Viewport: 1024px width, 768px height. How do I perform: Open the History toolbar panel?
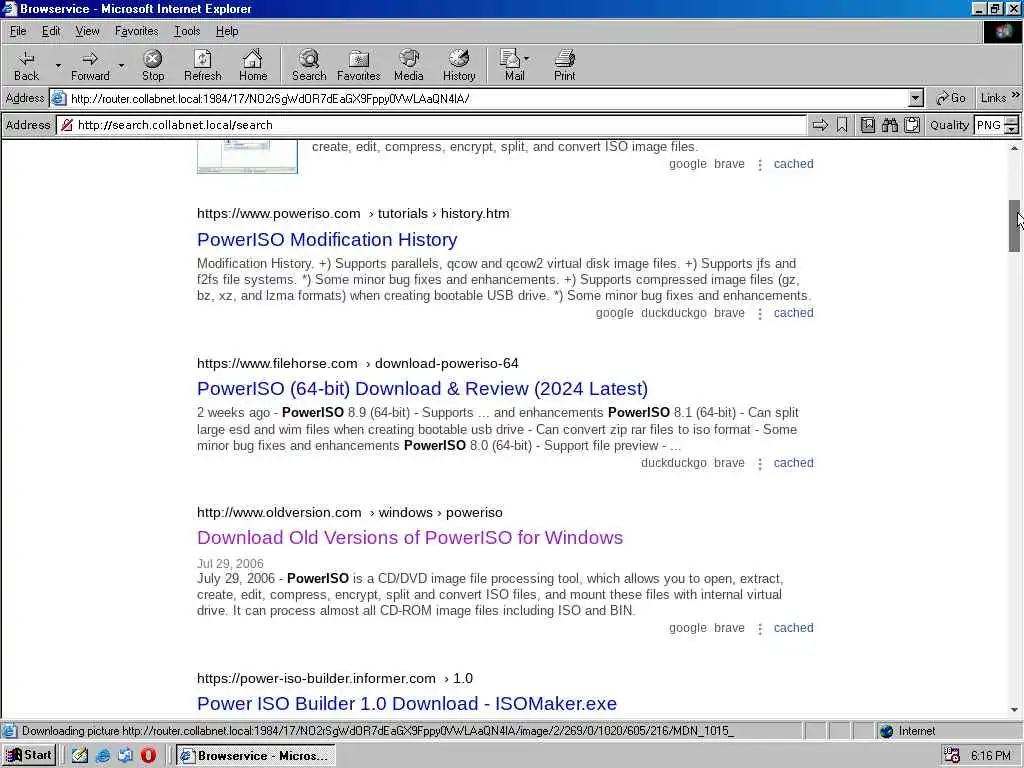[459, 65]
